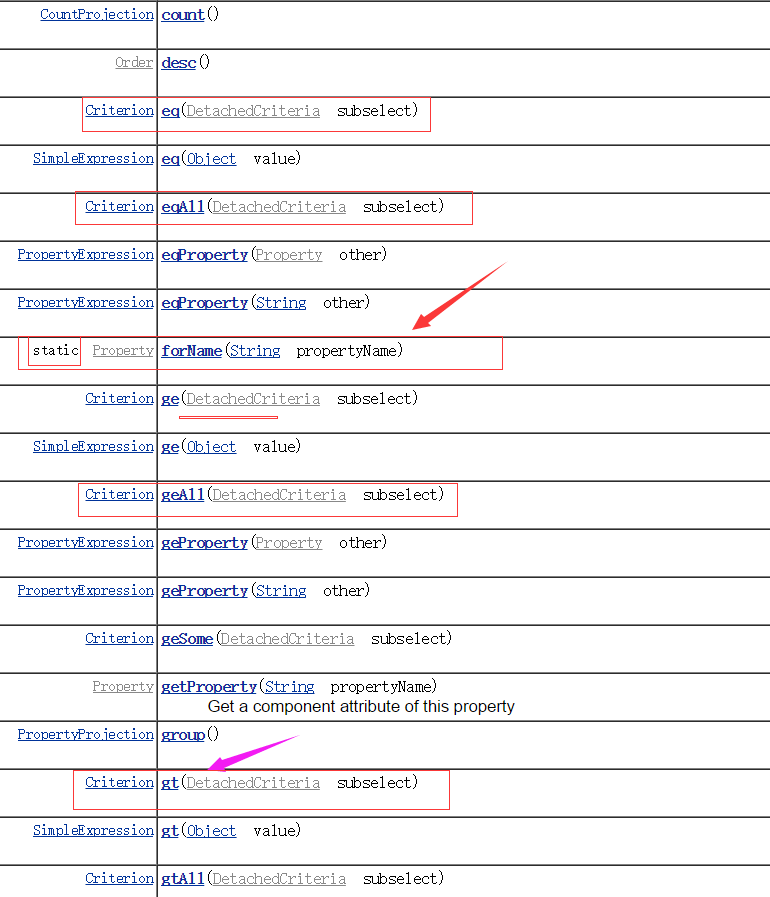Click PropertyExpression link in geProperty(String other) row
Viewport: 770px width, 897px height.
pos(86,591)
